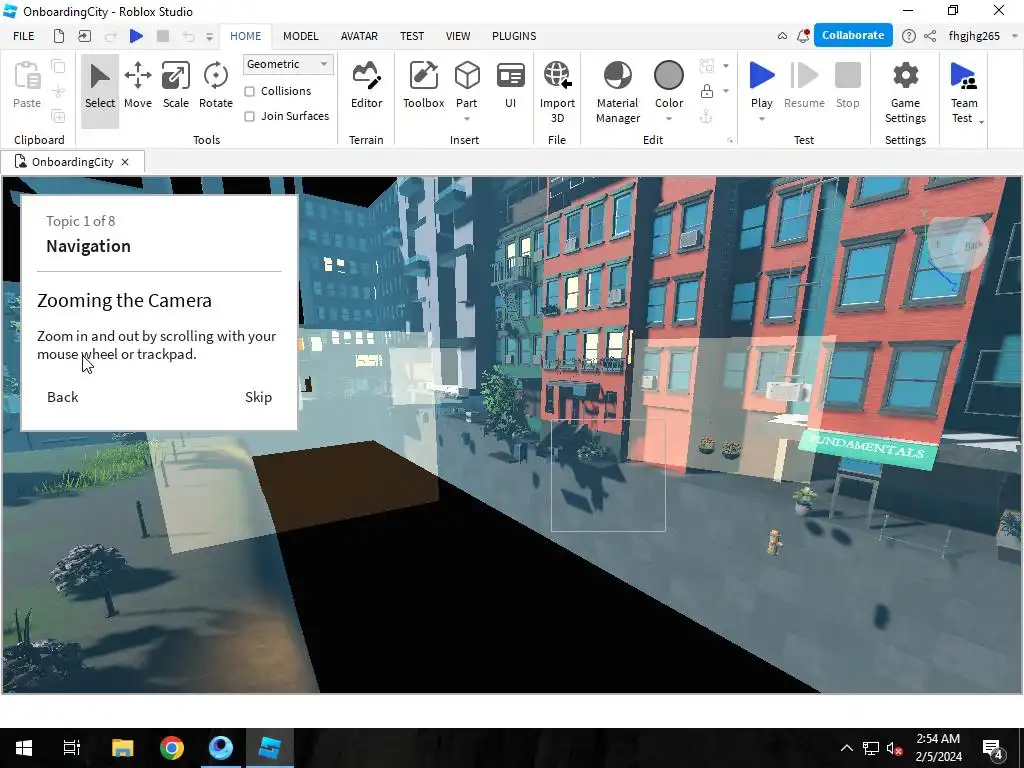
Task: Click the New file icon in quick access bar
Action: pos(59,36)
